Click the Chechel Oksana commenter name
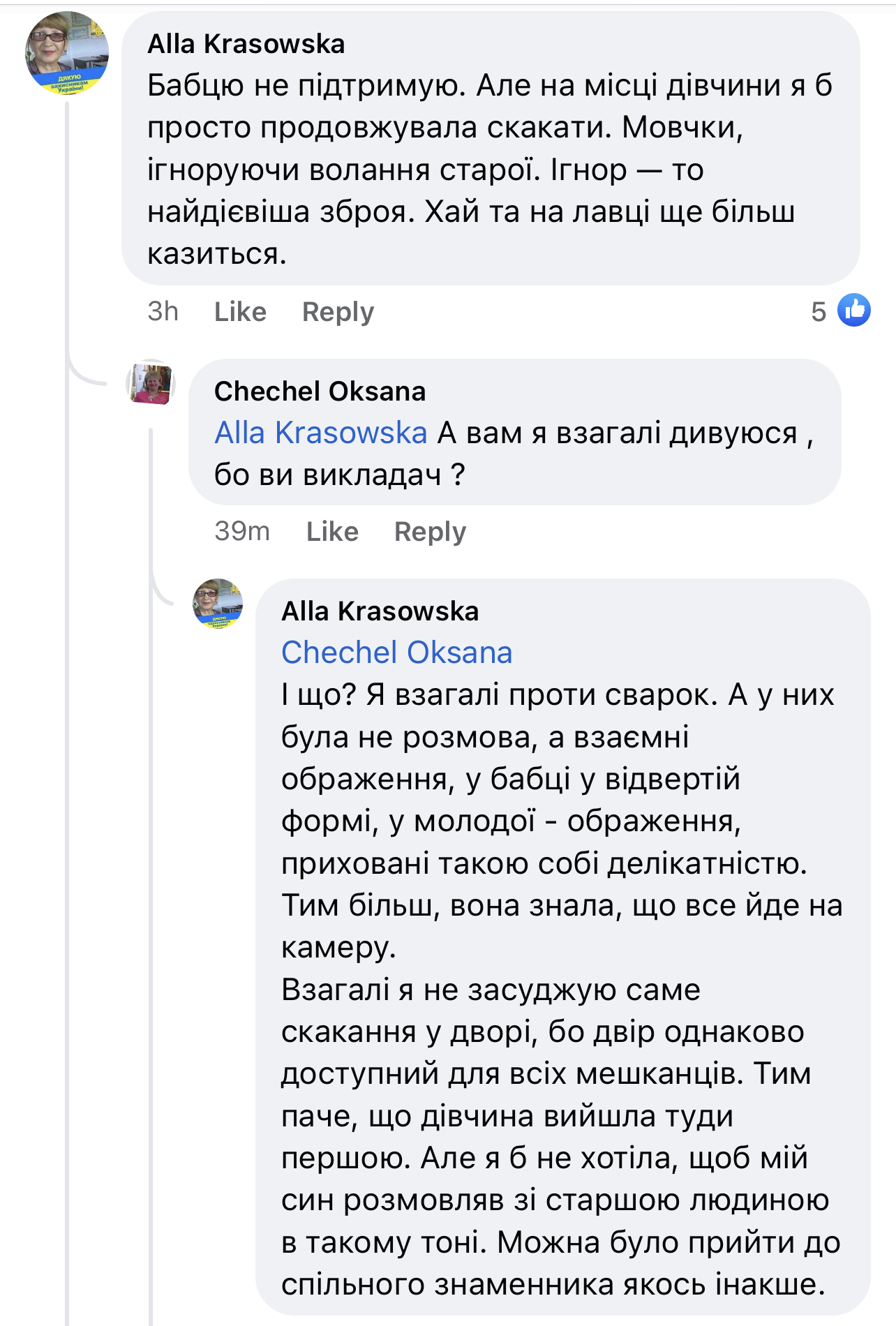This screenshot has height=1326, width=896. coord(320,392)
